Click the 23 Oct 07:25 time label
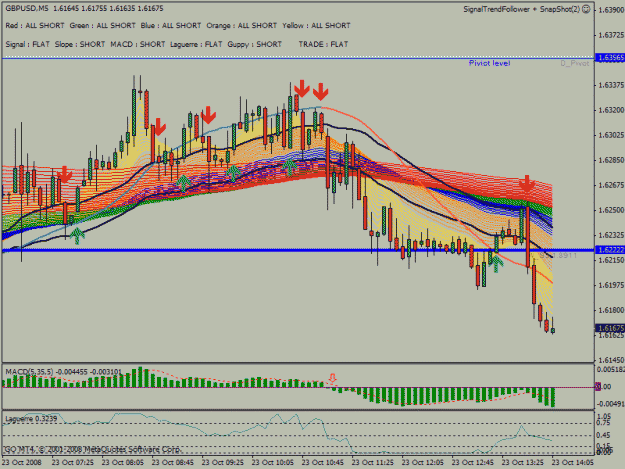The width and height of the screenshot is (625, 469). click(73, 463)
